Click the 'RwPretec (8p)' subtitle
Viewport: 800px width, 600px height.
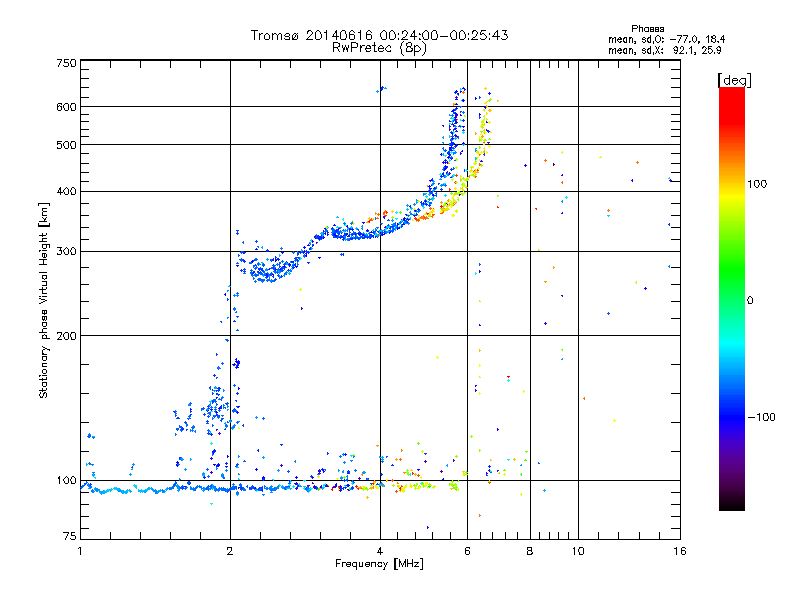(379, 48)
